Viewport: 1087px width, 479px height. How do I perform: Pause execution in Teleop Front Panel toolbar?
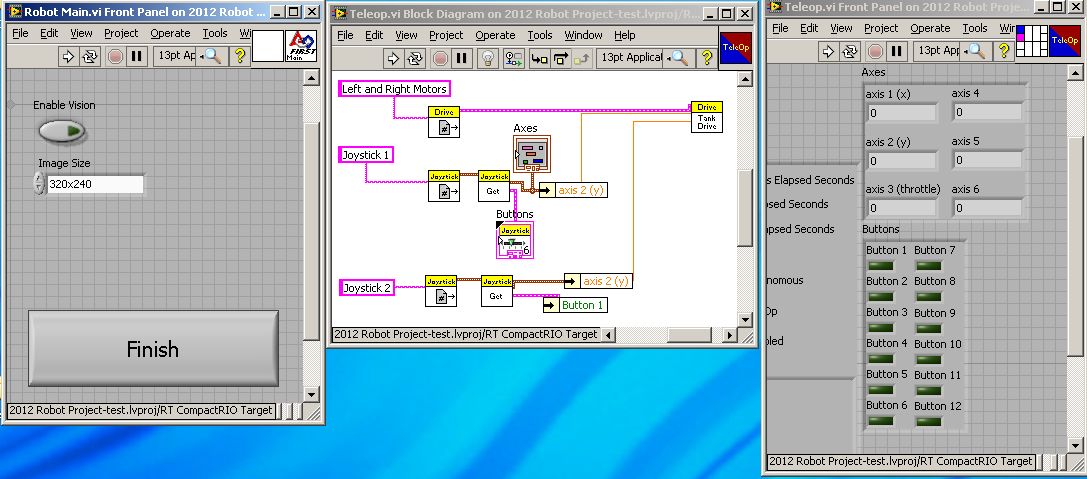click(896, 51)
